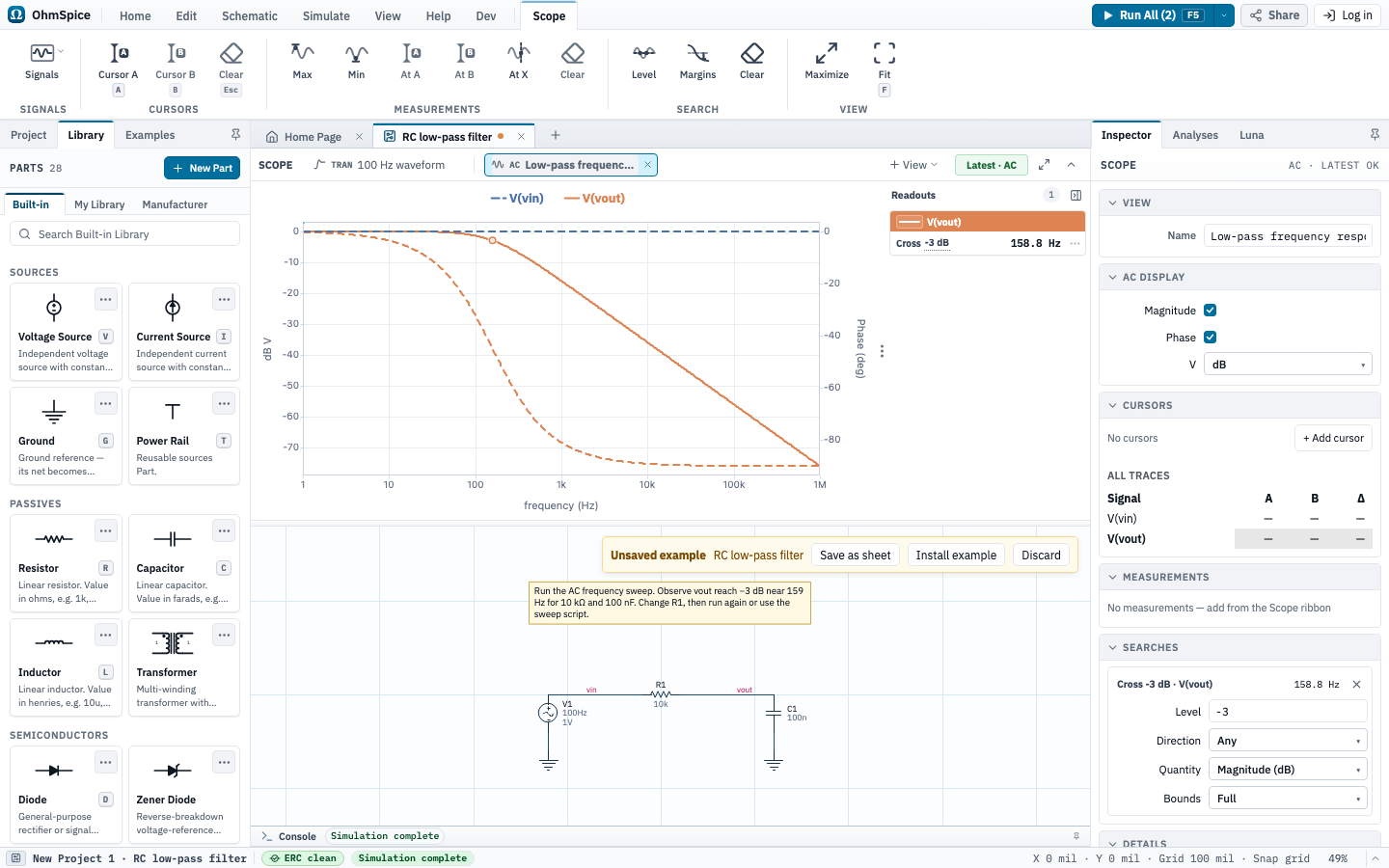Viewport: 1389px width, 868px height.
Task: Click the Level input field showing -3
Action: 1288,712
